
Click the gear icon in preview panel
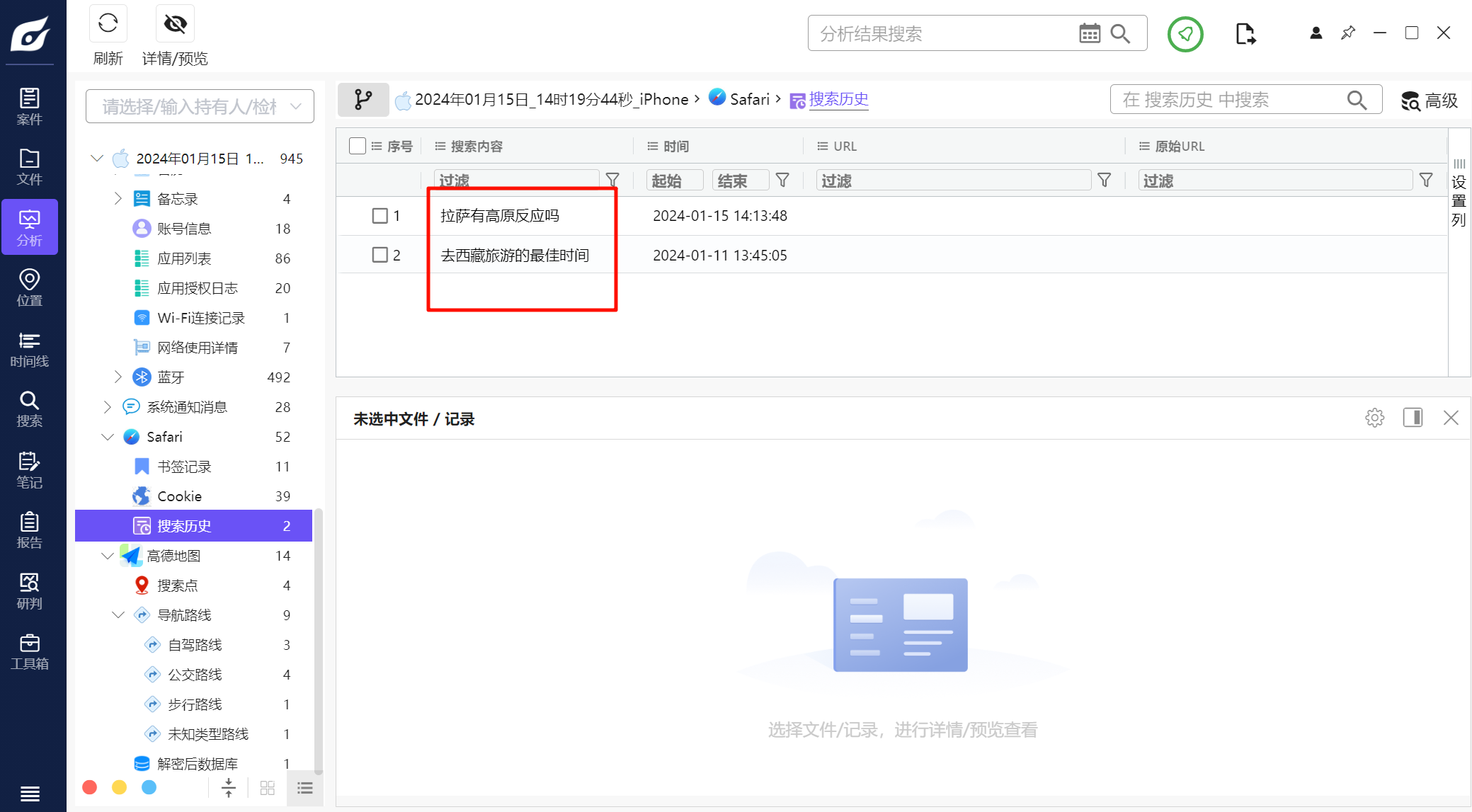click(1374, 418)
